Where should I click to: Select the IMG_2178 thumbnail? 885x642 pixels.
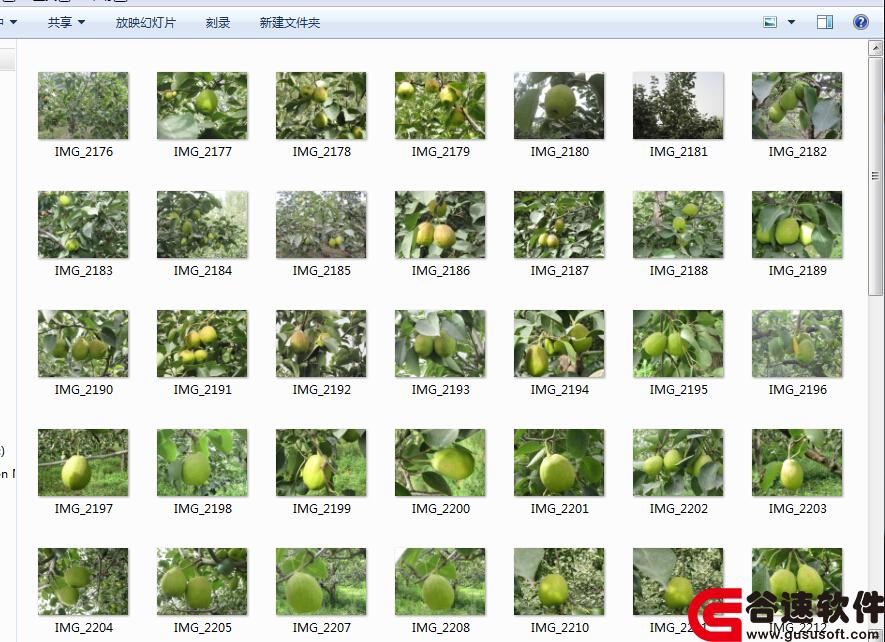[x=321, y=106]
